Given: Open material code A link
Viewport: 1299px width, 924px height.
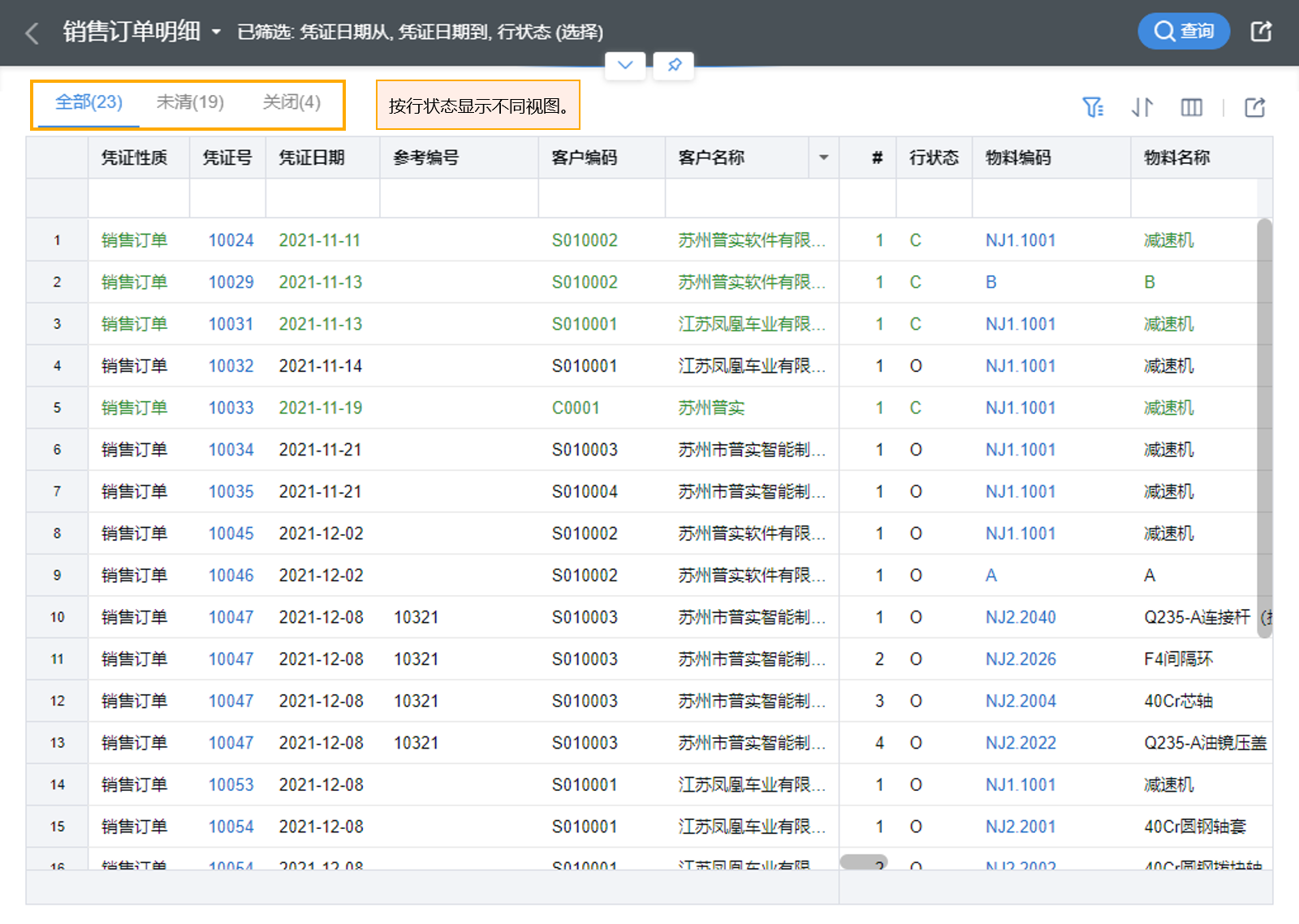Looking at the screenshot, I should tap(990, 575).
